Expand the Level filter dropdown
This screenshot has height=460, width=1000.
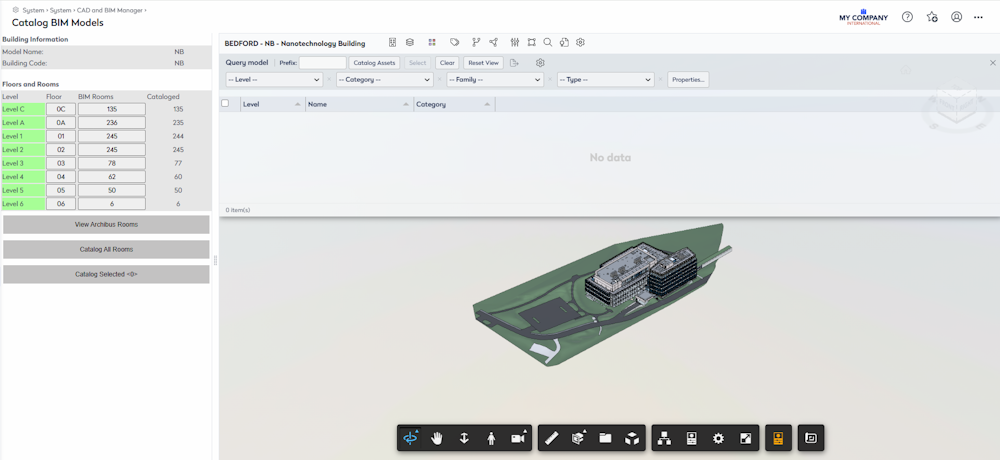coord(274,80)
